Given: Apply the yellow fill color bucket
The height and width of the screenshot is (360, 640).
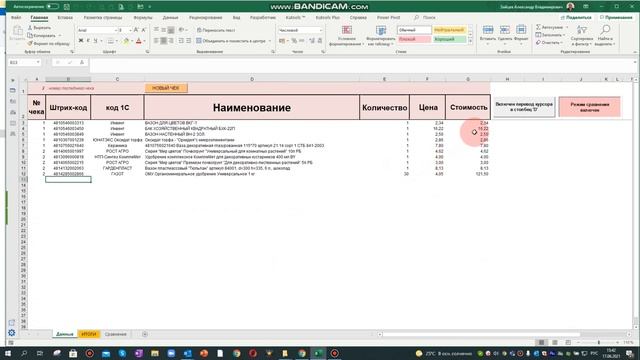Looking at the screenshot, I should 126,41.
